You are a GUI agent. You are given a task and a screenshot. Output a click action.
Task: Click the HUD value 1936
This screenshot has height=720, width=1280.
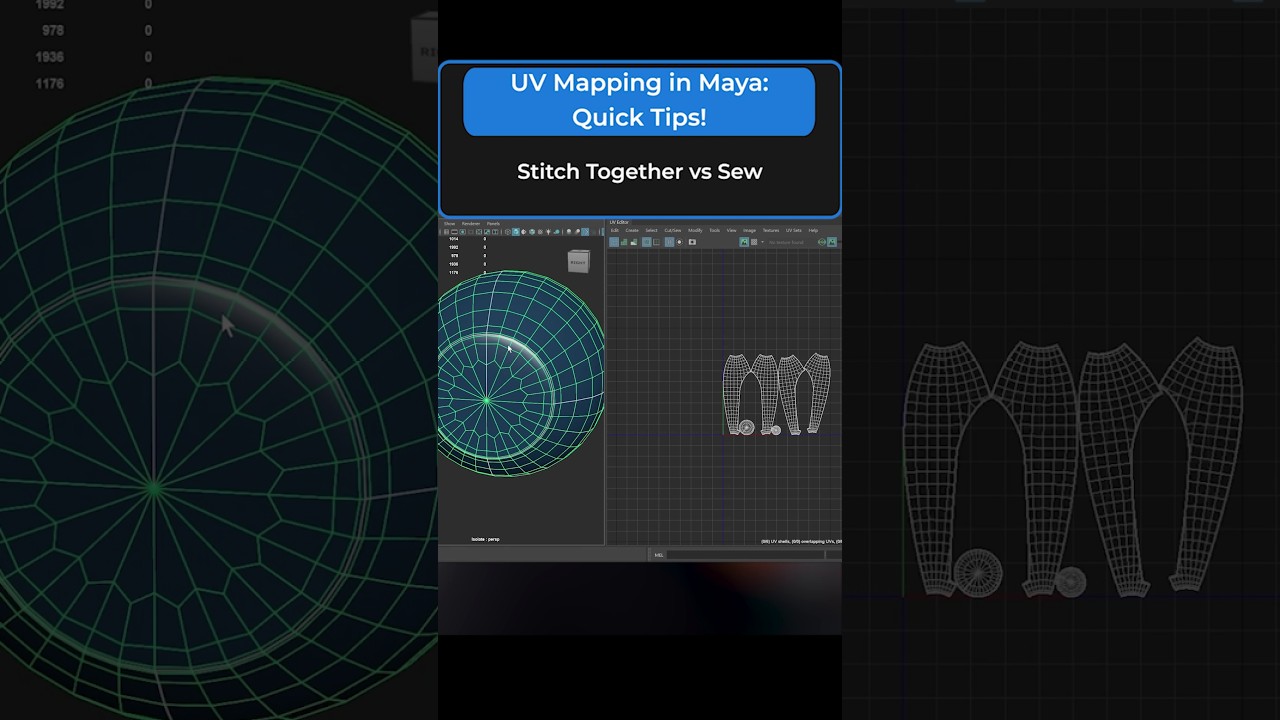[x=453, y=264]
